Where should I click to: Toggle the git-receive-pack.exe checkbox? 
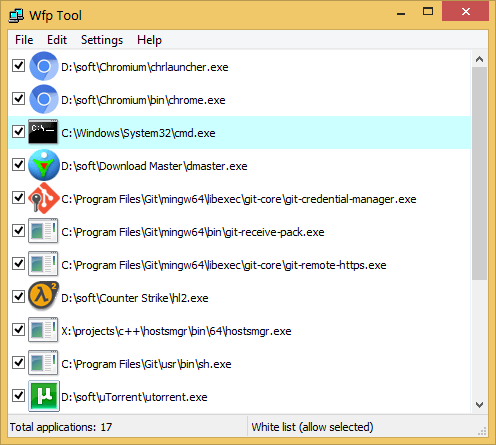(19, 231)
